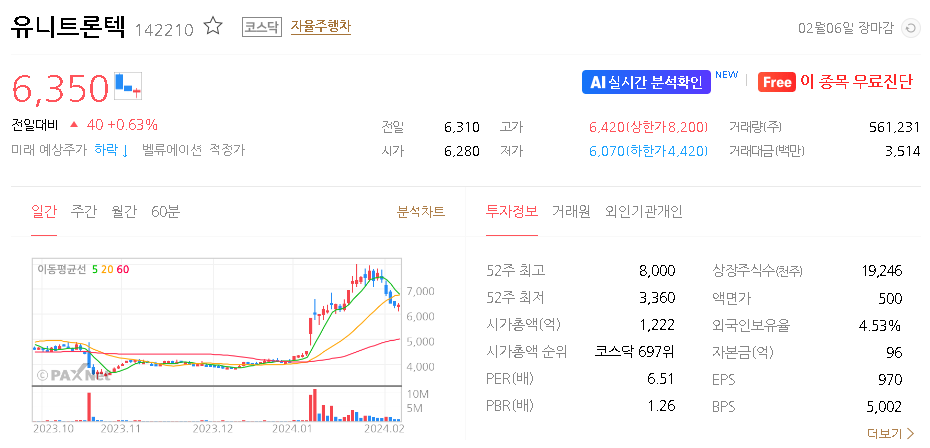Image resolution: width=930 pixels, height=448 pixels.
Task: Click the red Free badge
Action: [776, 82]
